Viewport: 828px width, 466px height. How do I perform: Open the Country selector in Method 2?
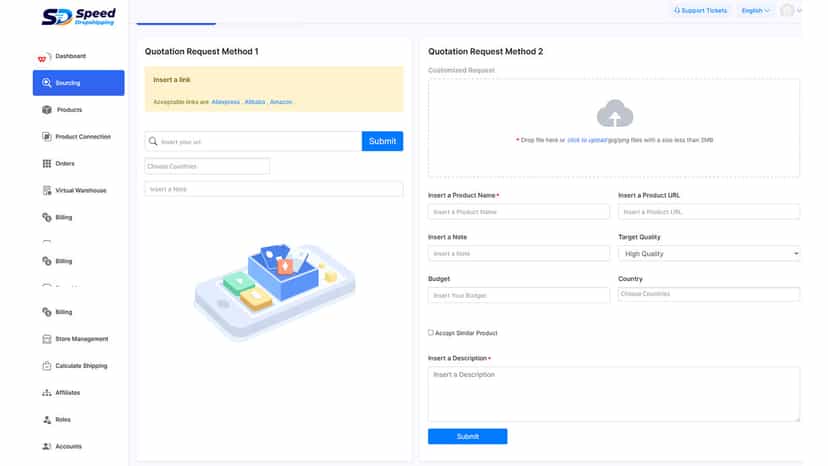pos(709,294)
